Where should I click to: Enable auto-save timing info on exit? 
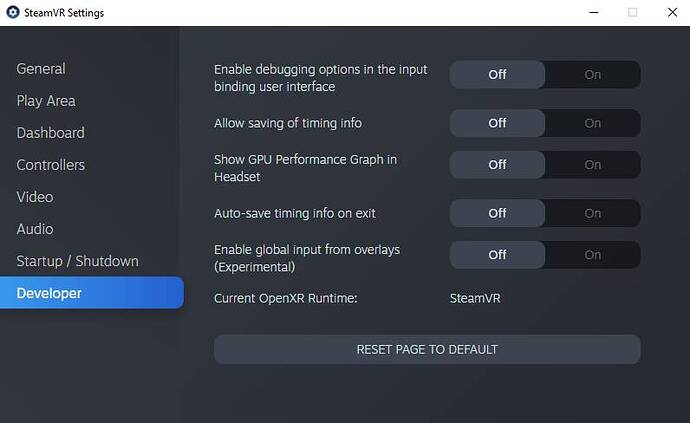[593, 213]
